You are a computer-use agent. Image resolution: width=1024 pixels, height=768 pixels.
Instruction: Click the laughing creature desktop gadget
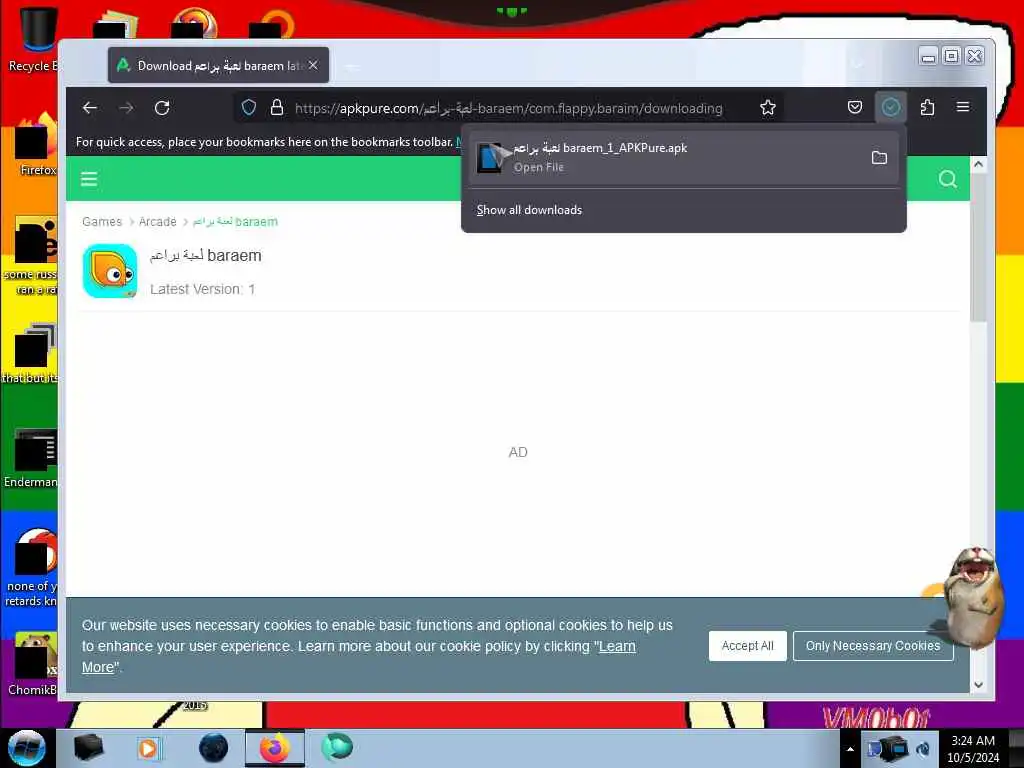973,598
